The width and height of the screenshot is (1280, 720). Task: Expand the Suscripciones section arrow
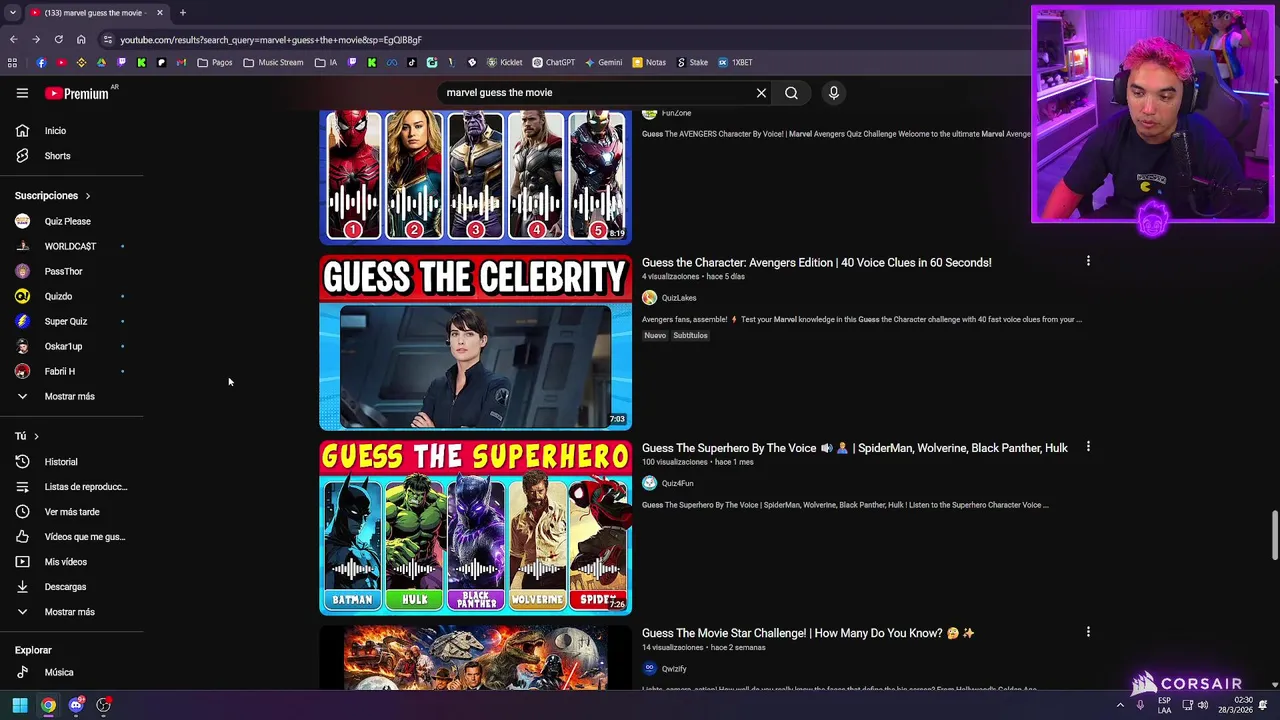(x=87, y=196)
